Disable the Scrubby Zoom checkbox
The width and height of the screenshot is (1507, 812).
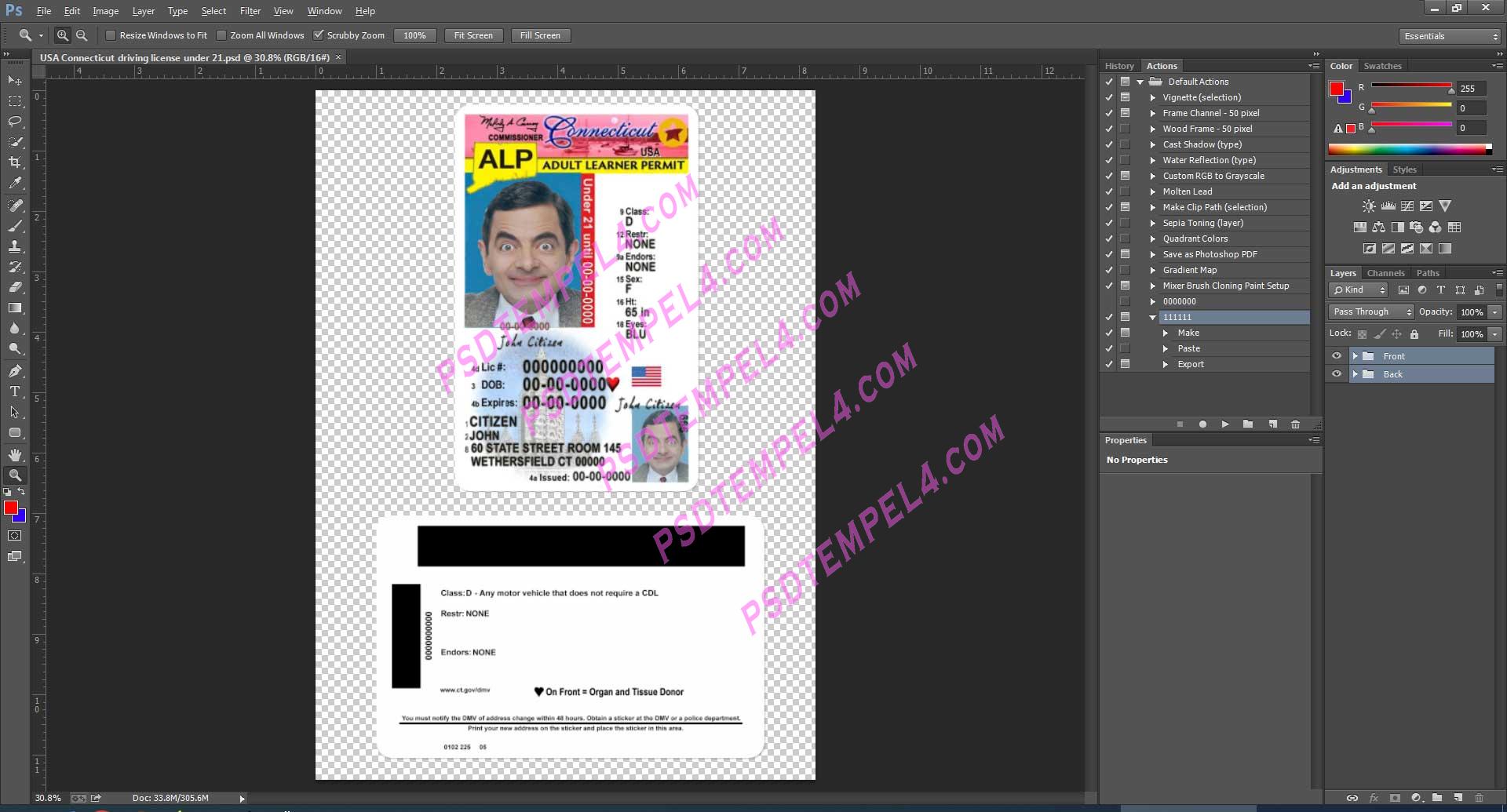tap(319, 35)
